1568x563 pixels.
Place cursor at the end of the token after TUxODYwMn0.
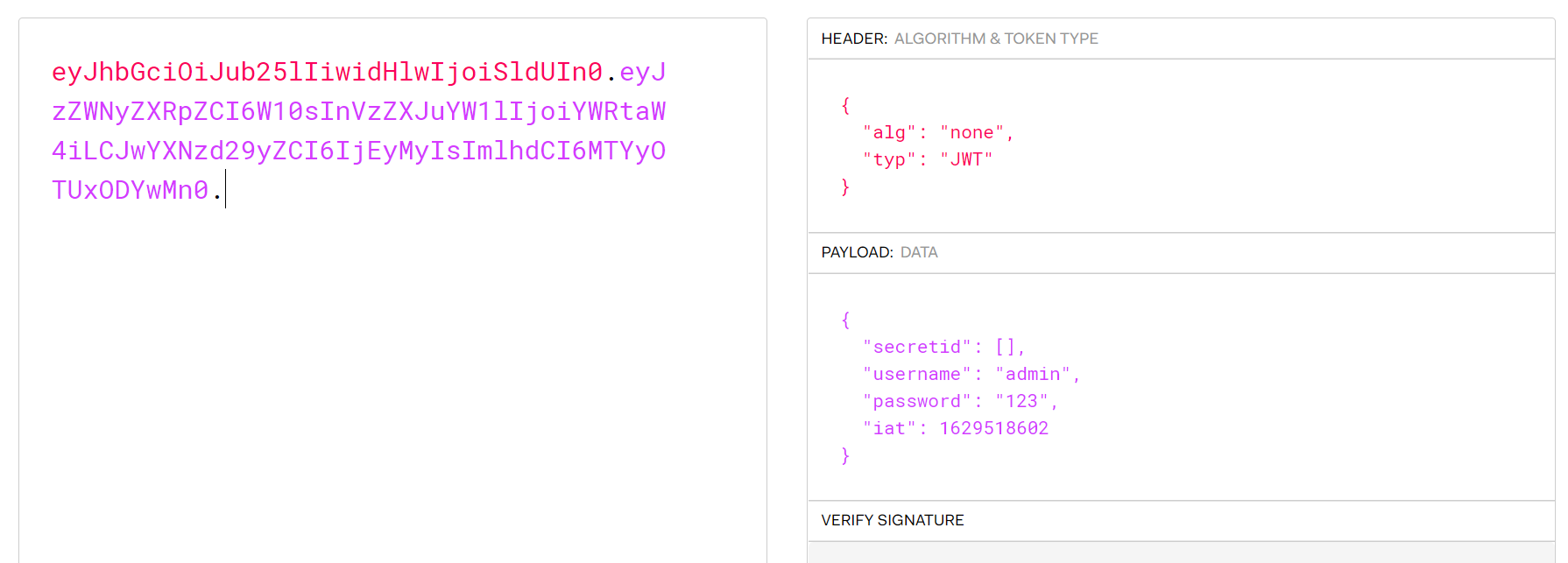(224, 190)
